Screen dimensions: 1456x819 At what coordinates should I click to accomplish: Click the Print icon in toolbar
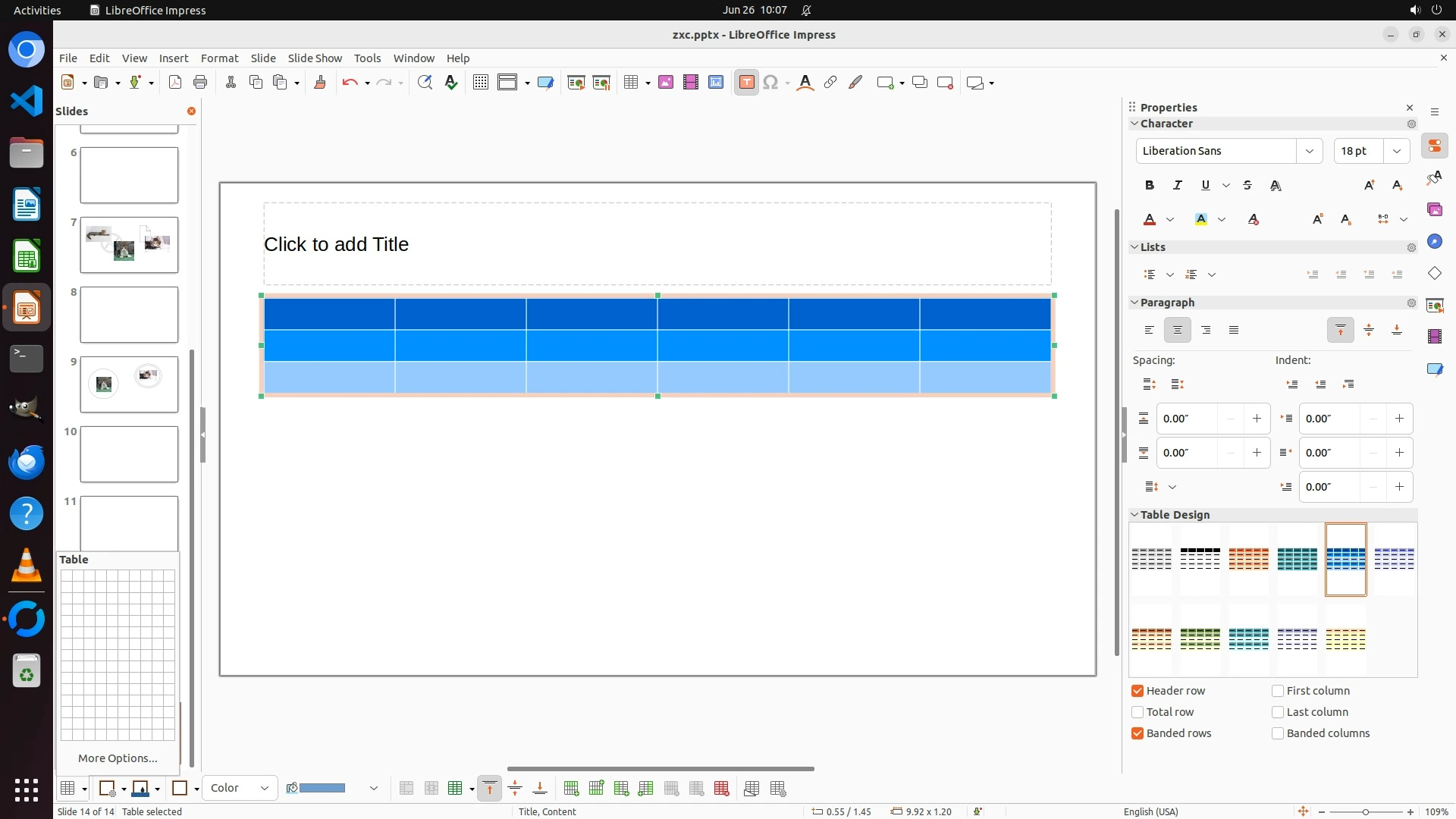coord(200,83)
